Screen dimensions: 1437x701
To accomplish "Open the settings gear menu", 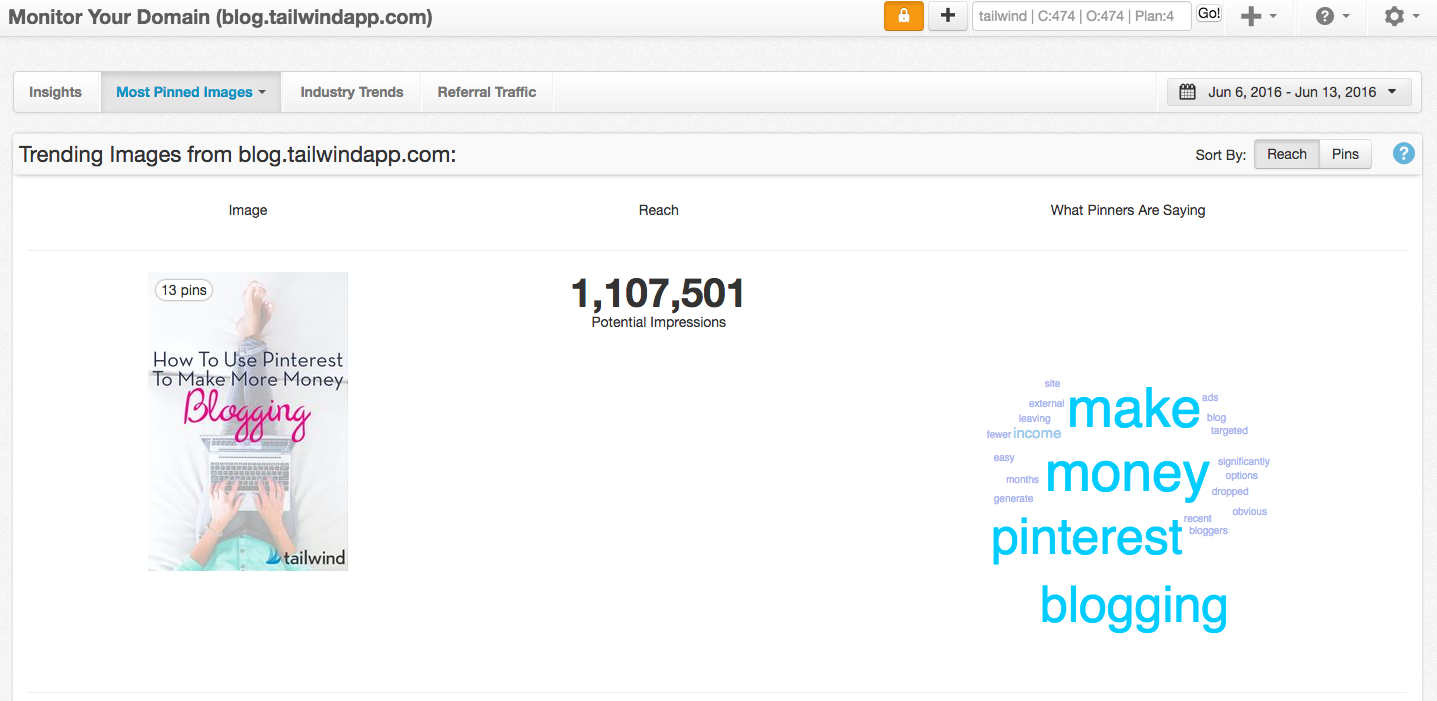I will [x=1401, y=17].
